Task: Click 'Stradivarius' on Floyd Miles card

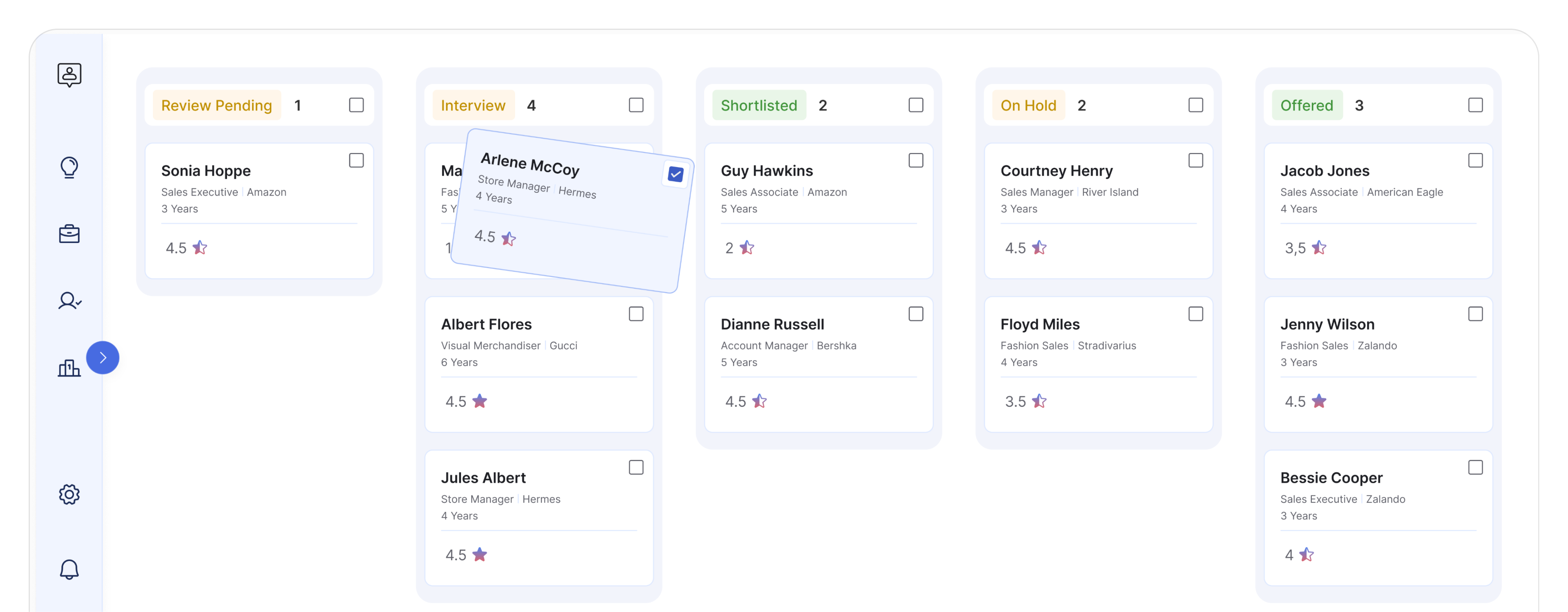Action: (1107, 346)
